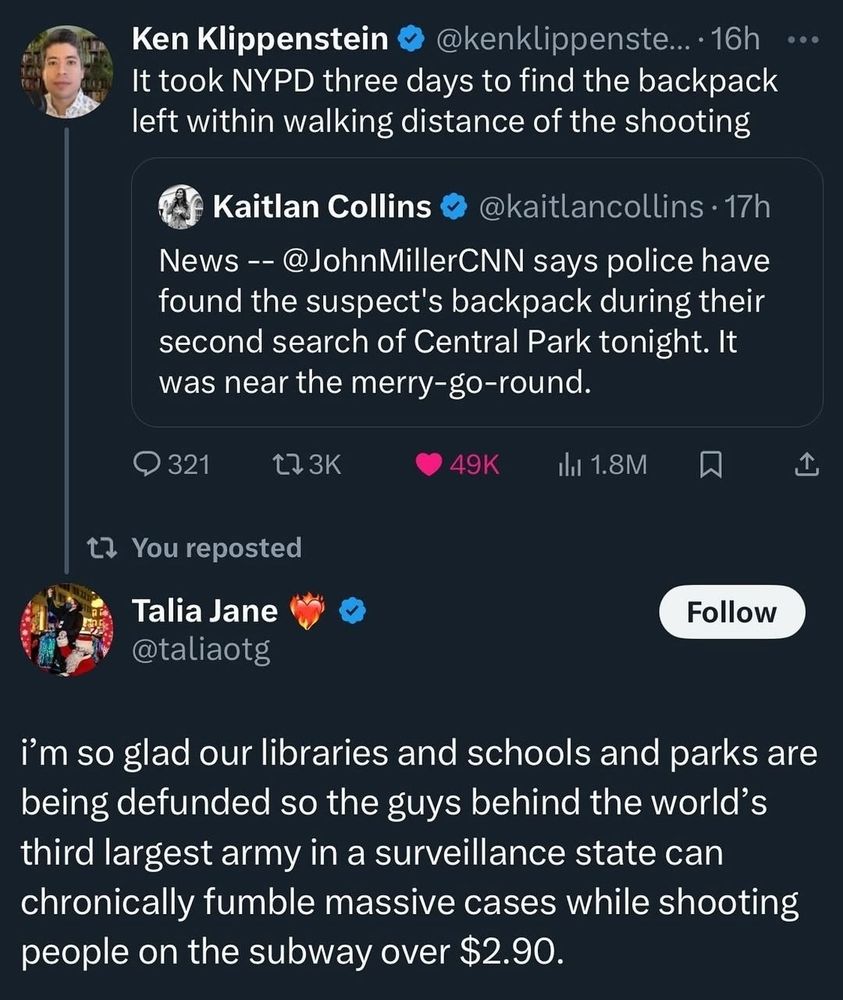Click Ken Klippenstein's verified badge

(x=408, y=40)
